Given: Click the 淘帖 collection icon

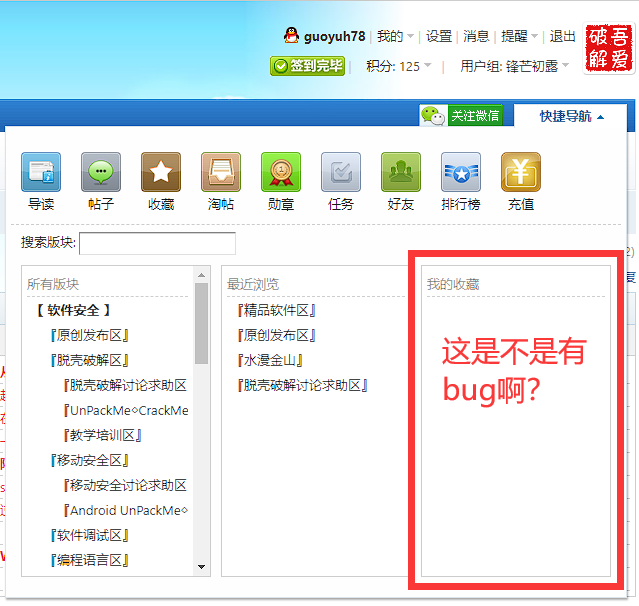Looking at the screenshot, I should click(x=221, y=172).
